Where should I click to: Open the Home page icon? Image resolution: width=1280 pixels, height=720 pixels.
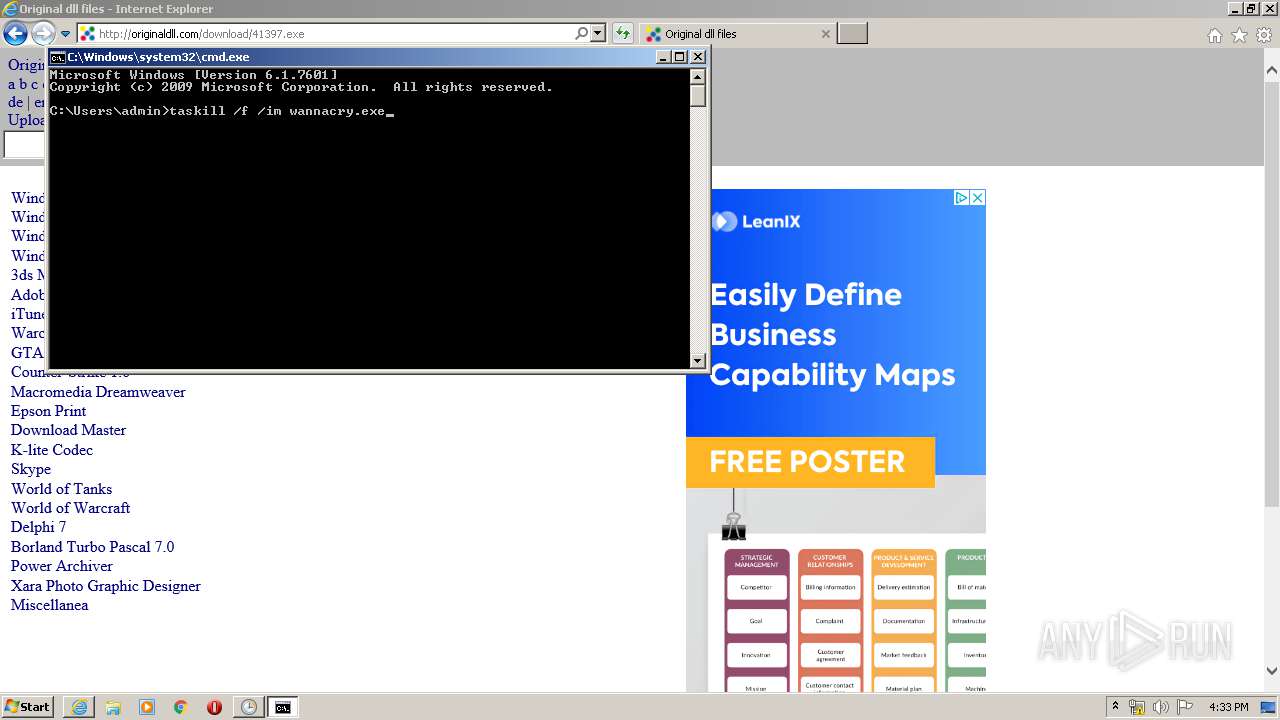(1214, 35)
